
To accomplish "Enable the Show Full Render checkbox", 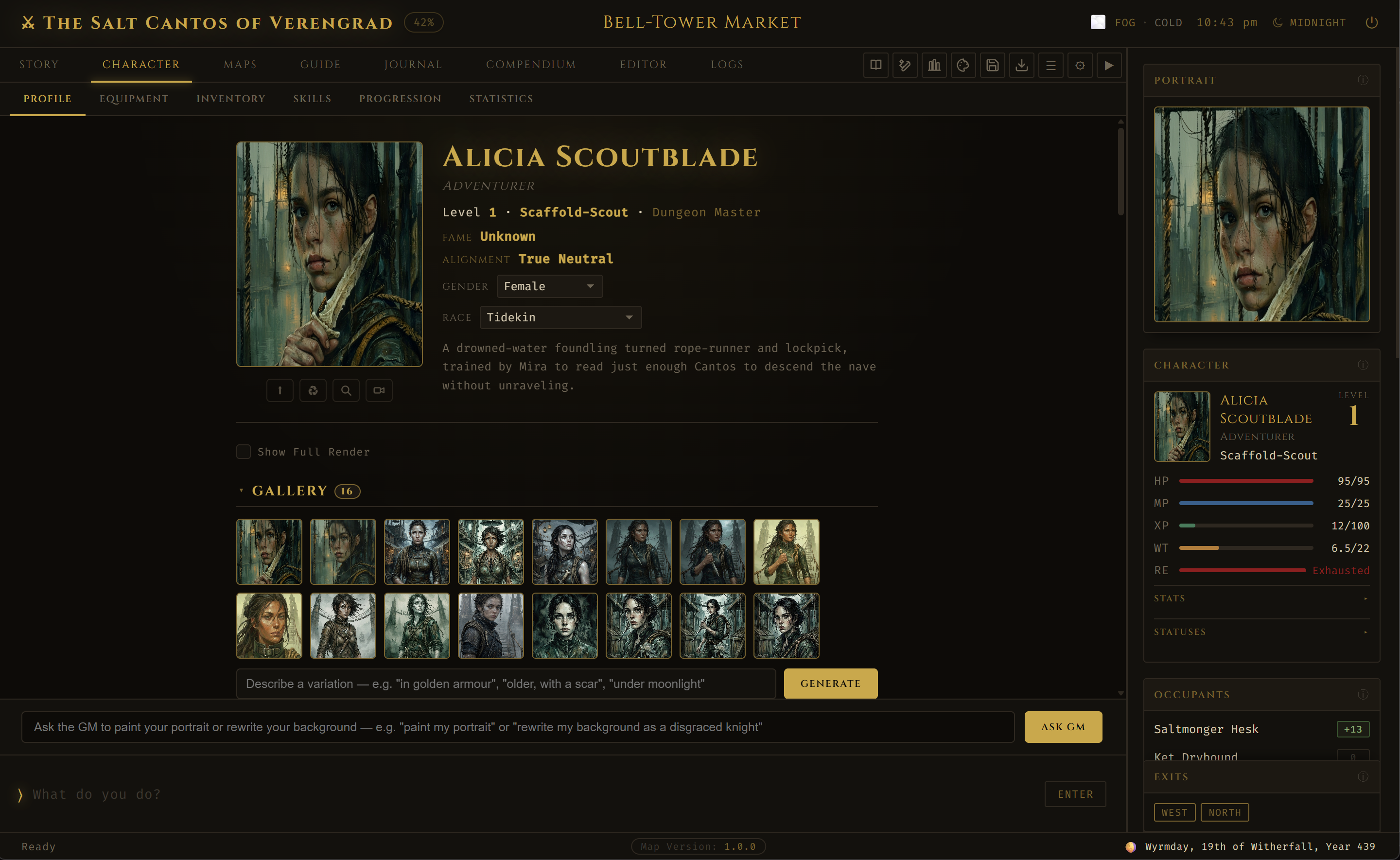I will tap(244, 452).
